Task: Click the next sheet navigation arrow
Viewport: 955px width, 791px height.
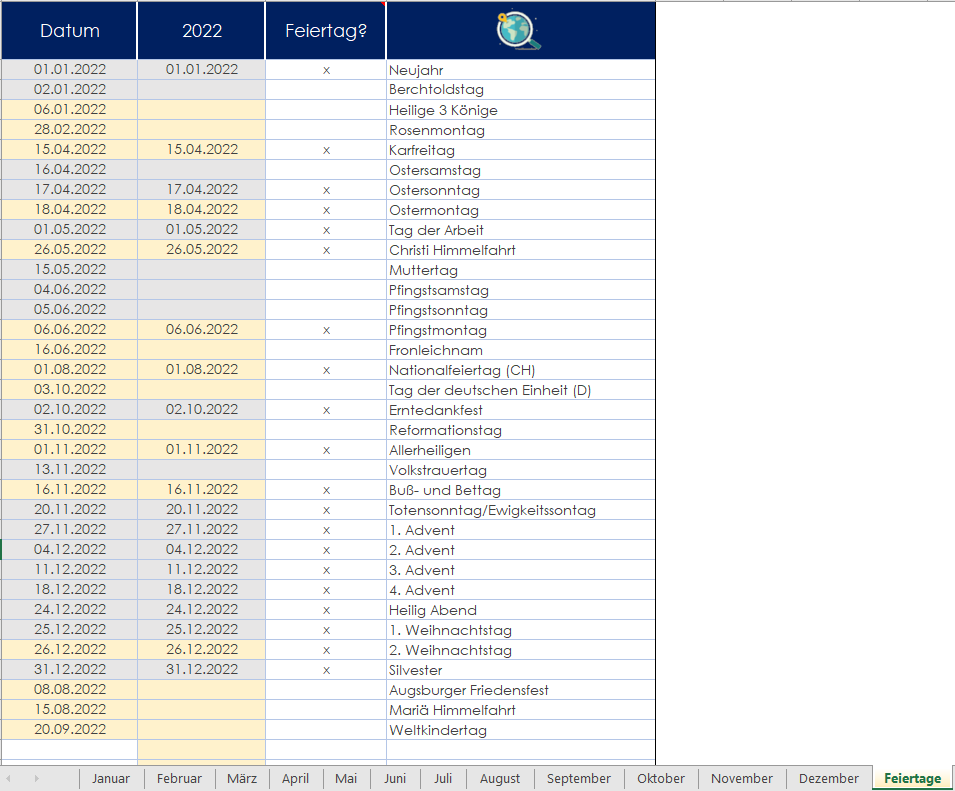Action: coord(37,778)
